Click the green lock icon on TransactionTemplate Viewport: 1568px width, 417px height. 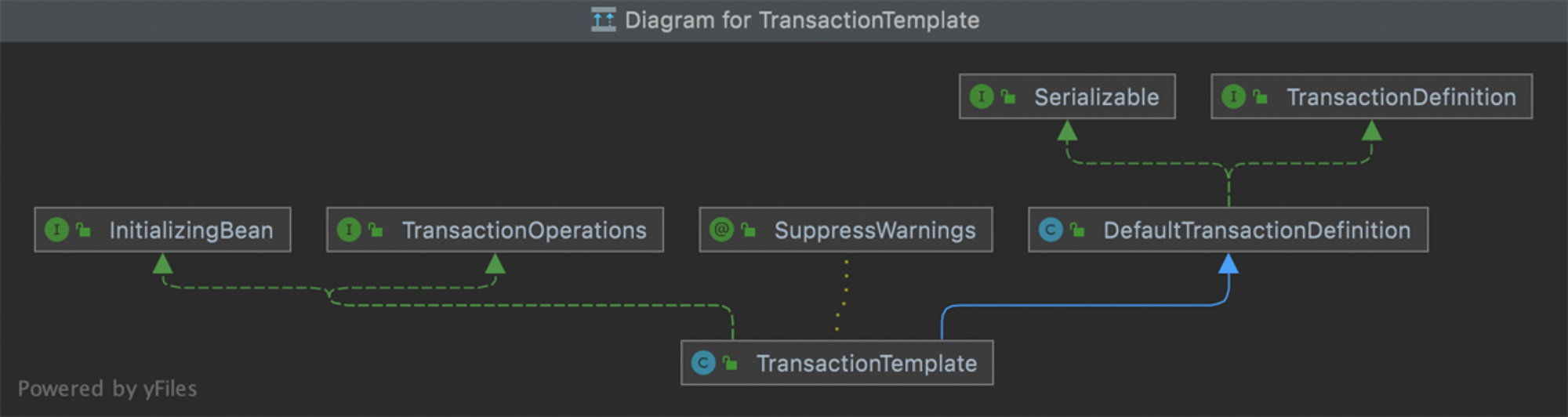click(730, 363)
